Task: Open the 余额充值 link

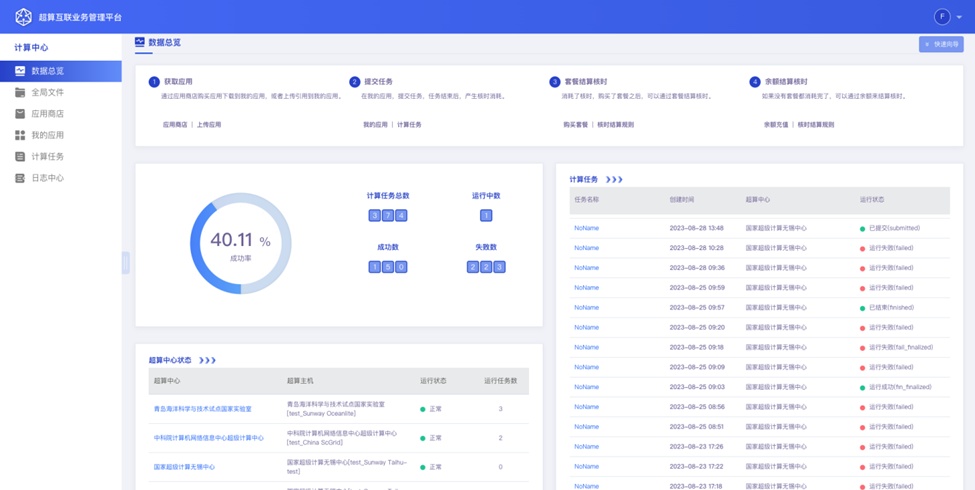Action: [x=776, y=125]
